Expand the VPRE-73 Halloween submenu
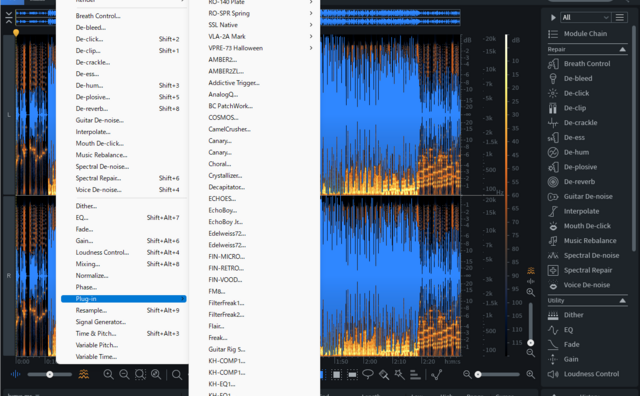The height and width of the screenshot is (396, 640). (x=260, y=48)
